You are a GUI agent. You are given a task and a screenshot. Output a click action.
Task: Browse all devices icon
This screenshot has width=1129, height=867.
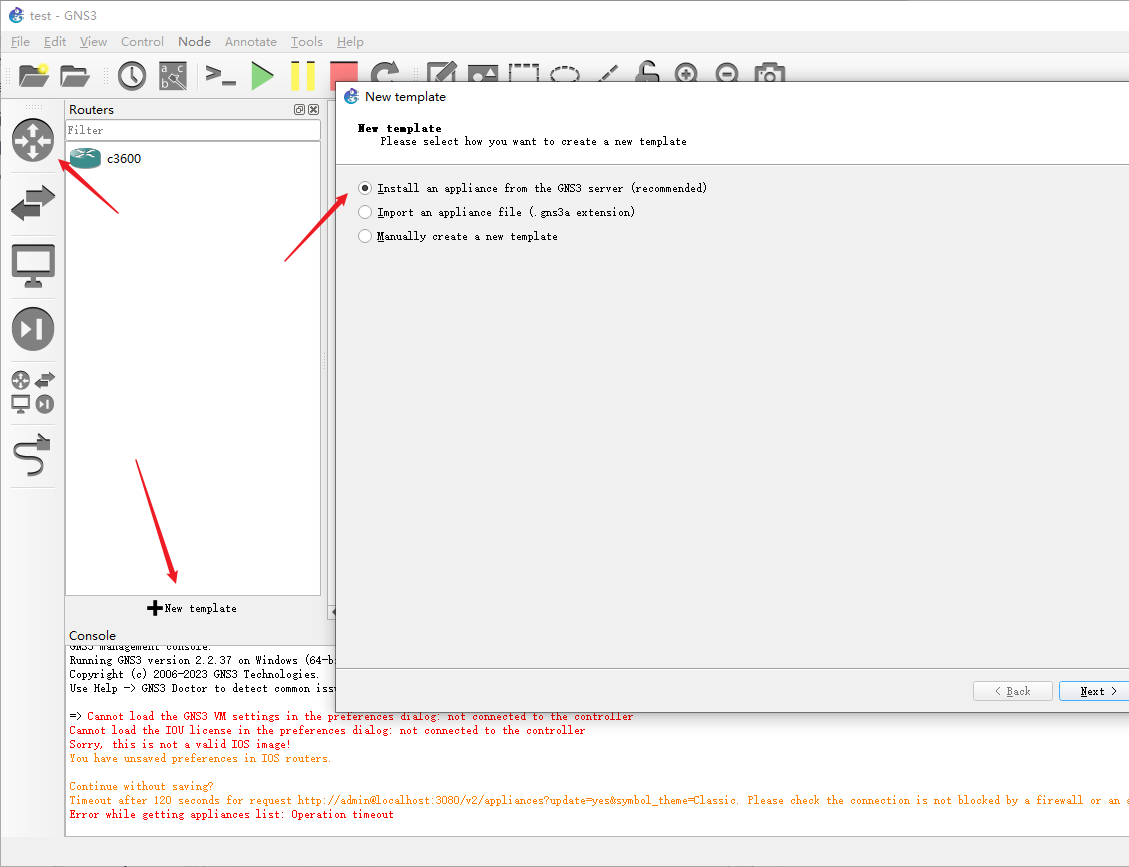pyautogui.click(x=32, y=392)
